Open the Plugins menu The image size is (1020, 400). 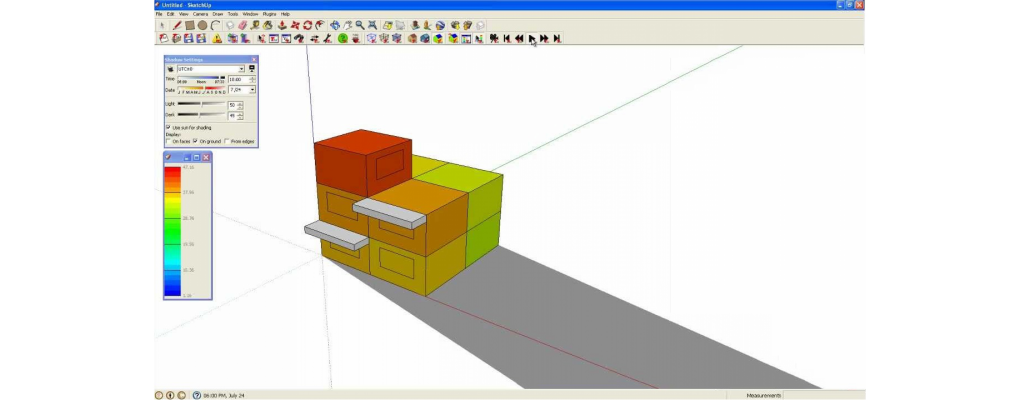coord(270,14)
